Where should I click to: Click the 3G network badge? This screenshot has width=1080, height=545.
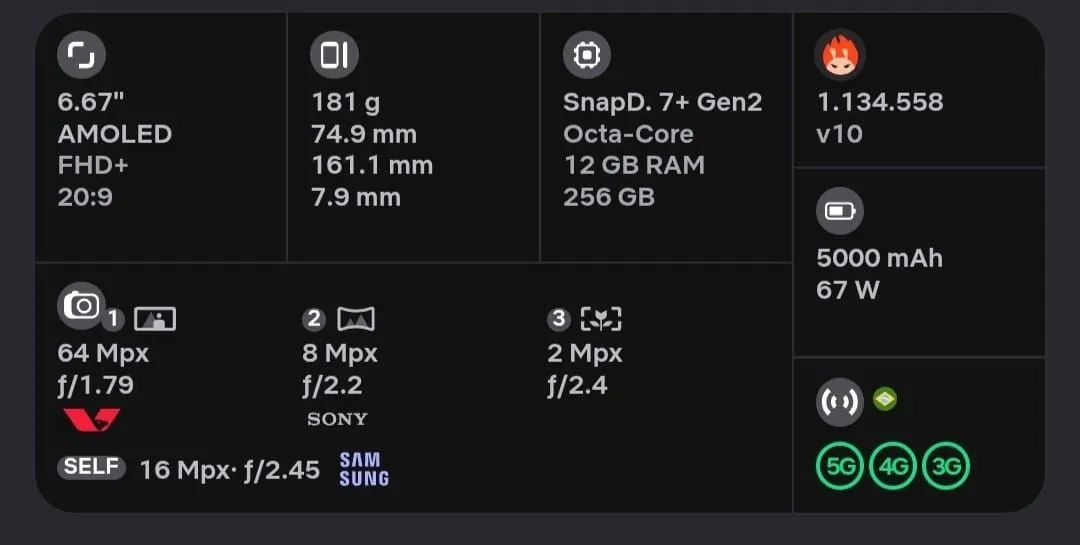tap(946, 466)
